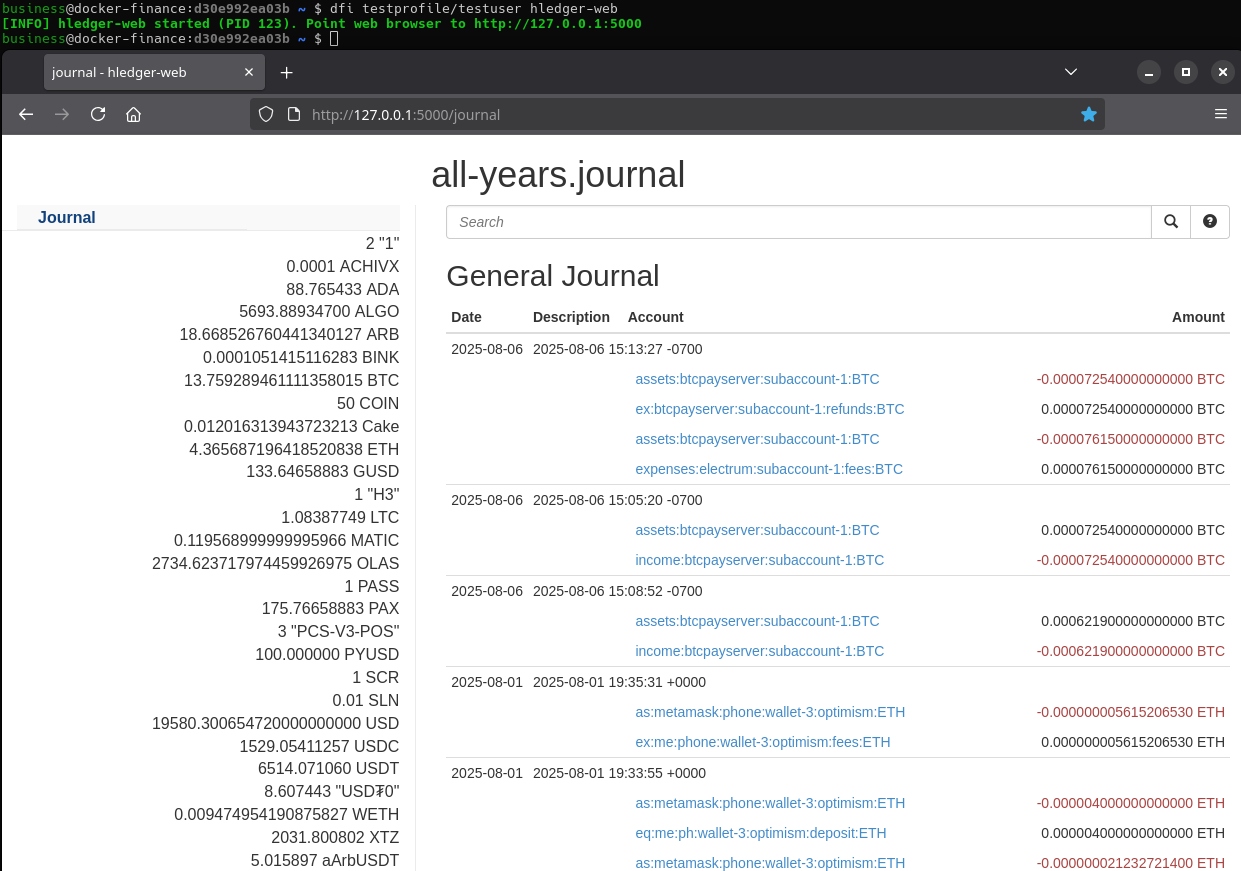Click the bookmark star in address bar

click(1089, 115)
